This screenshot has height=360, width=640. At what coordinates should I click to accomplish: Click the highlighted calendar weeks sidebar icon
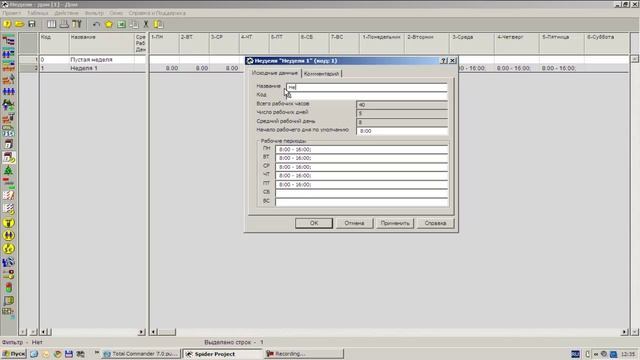click(8, 158)
